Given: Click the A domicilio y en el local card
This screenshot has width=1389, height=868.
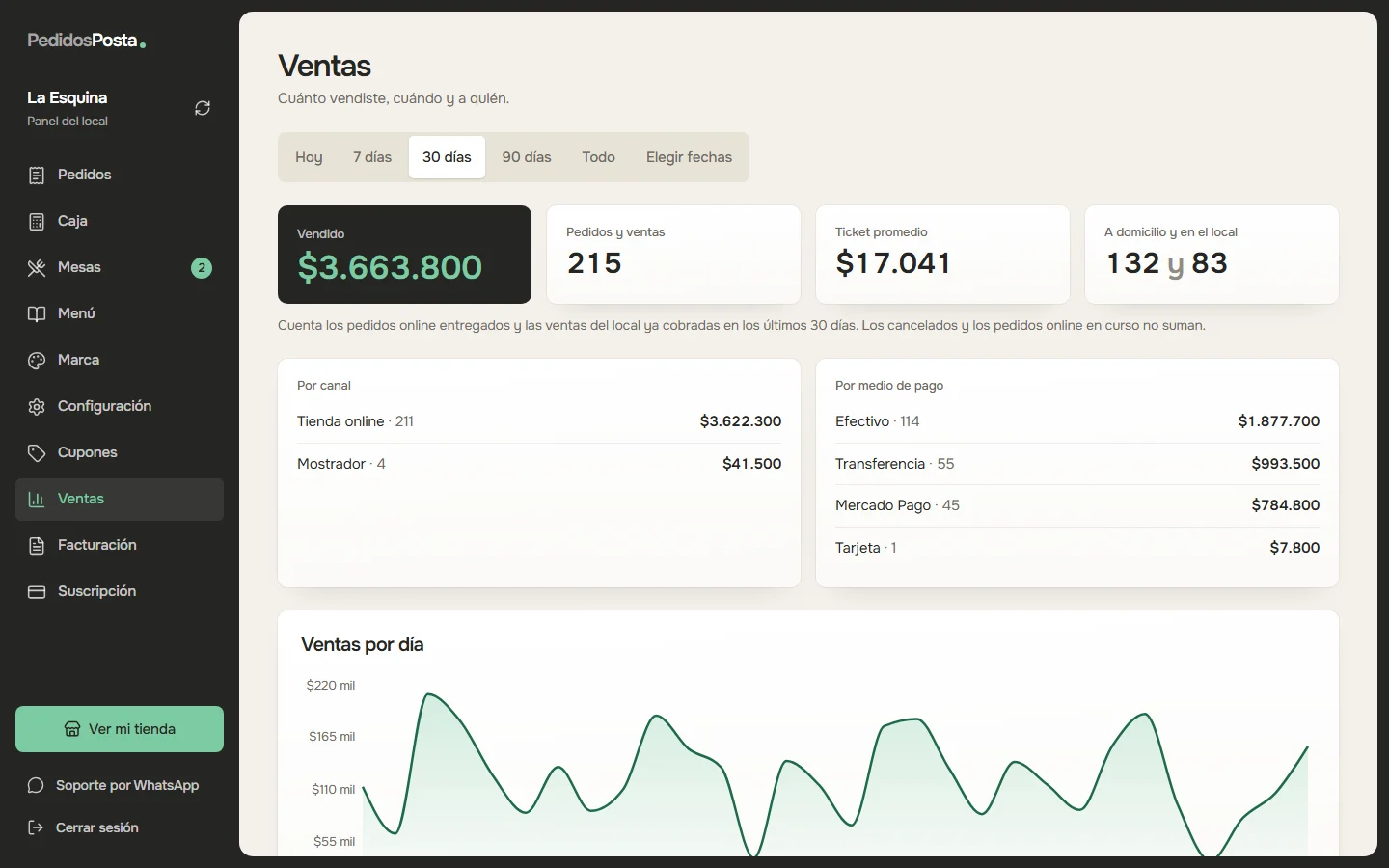Looking at the screenshot, I should tap(1212, 255).
